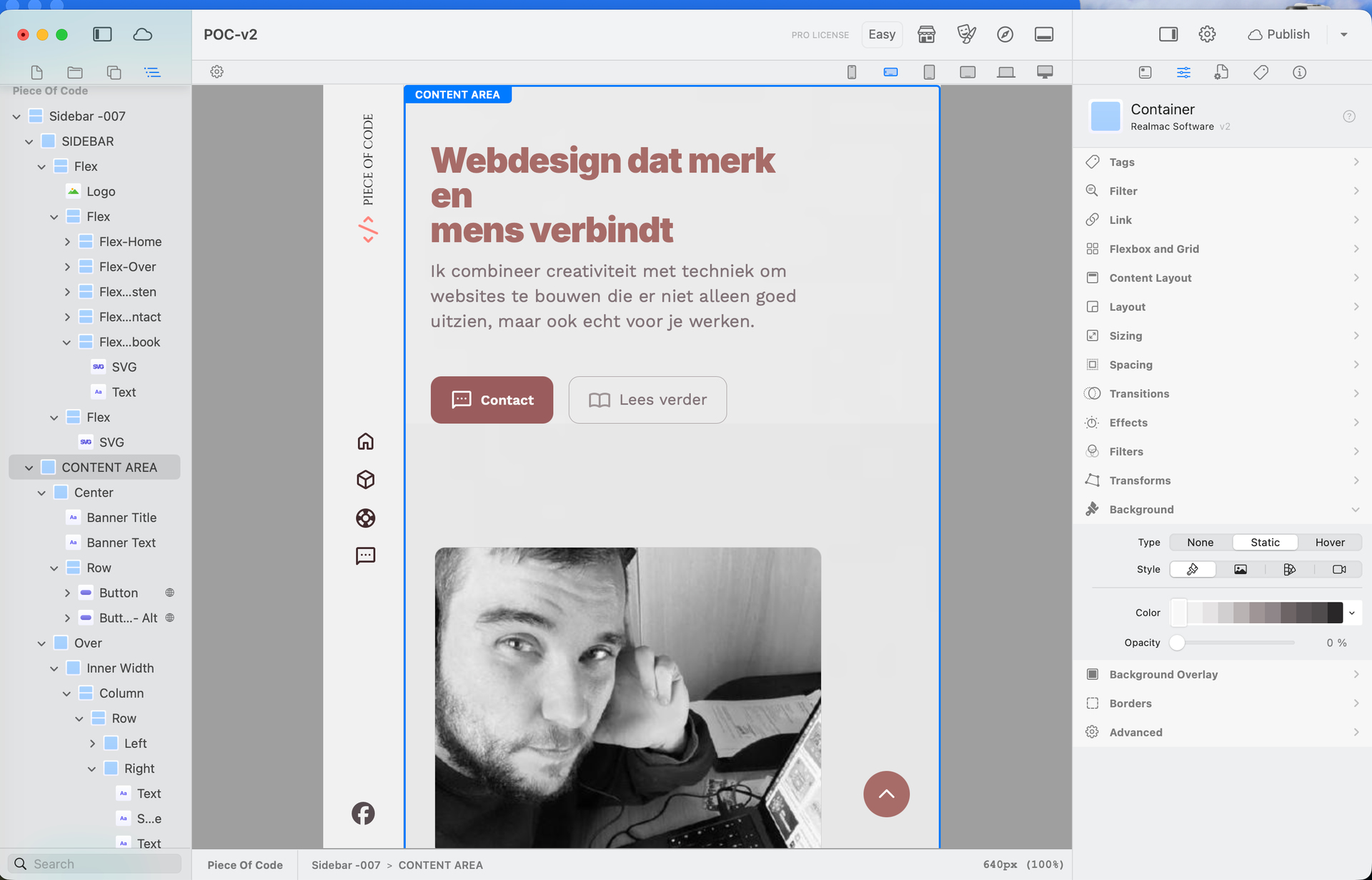Viewport: 1372px width, 880px height.
Task: Set background type to None
Action: 1200,543
